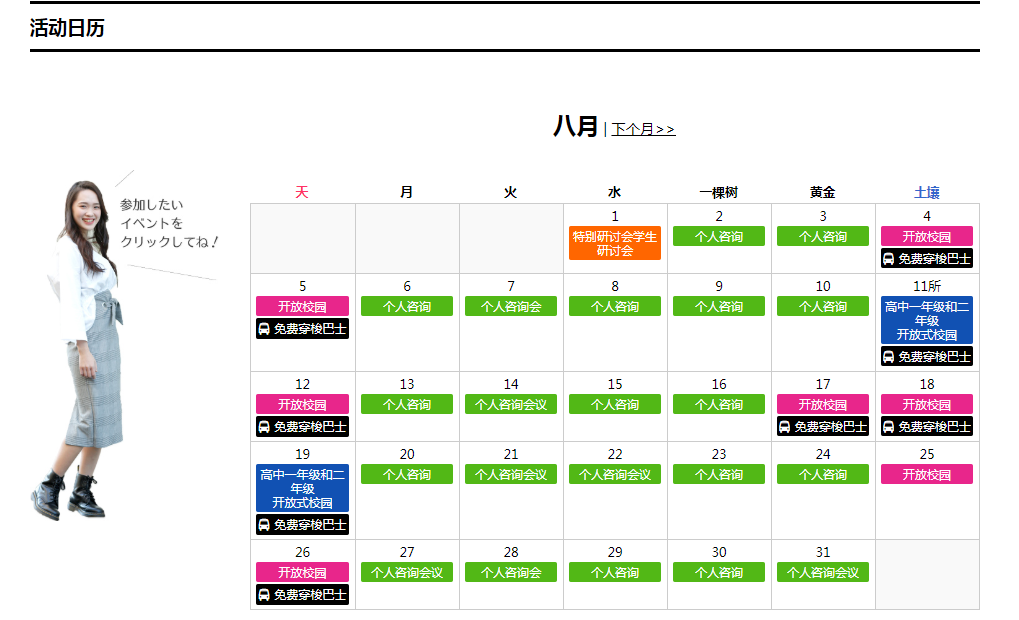Select 个人咨询会议 event on August 22
Image resolution: width=1019 pixels, height=620 pixels.
coord(614,474)
